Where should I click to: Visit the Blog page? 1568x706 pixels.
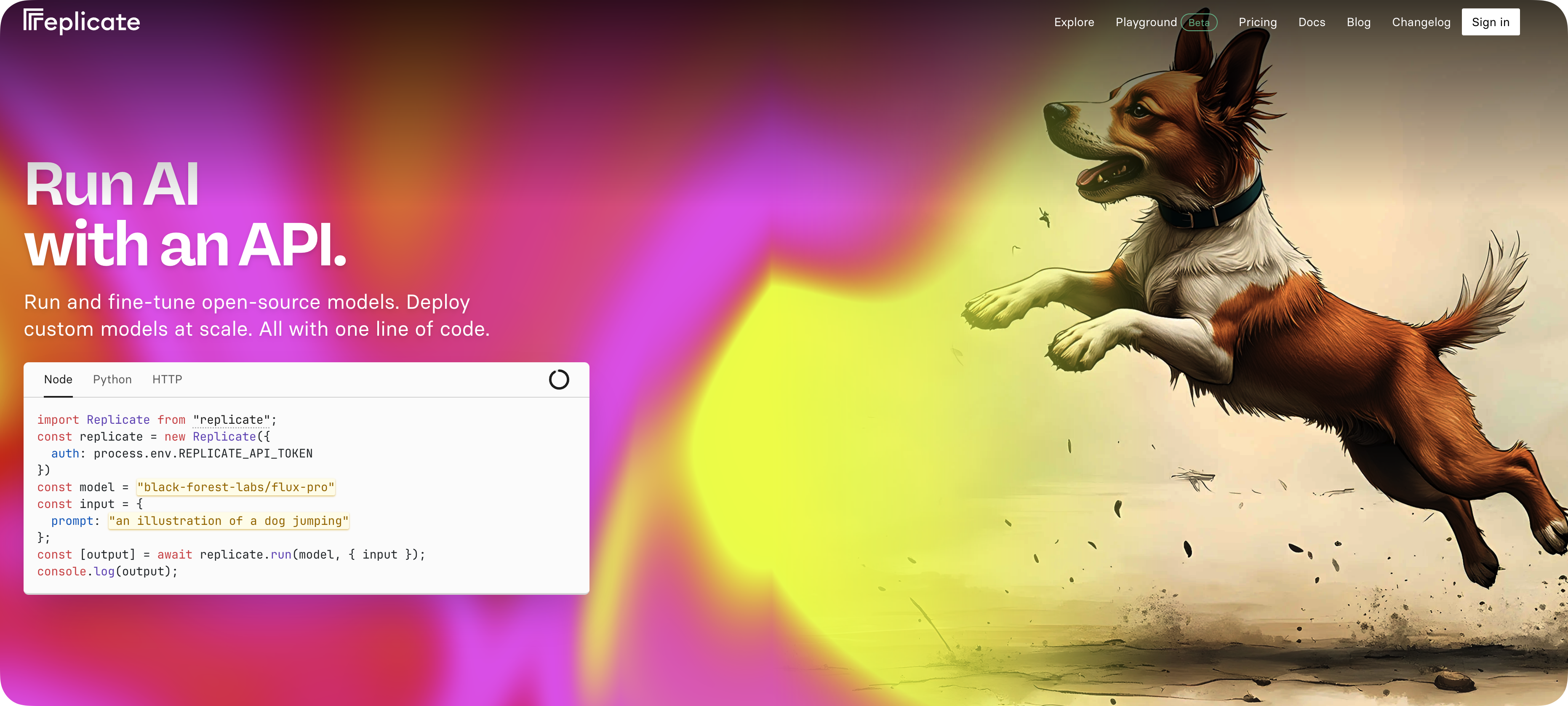click(x=1358, y=23)
